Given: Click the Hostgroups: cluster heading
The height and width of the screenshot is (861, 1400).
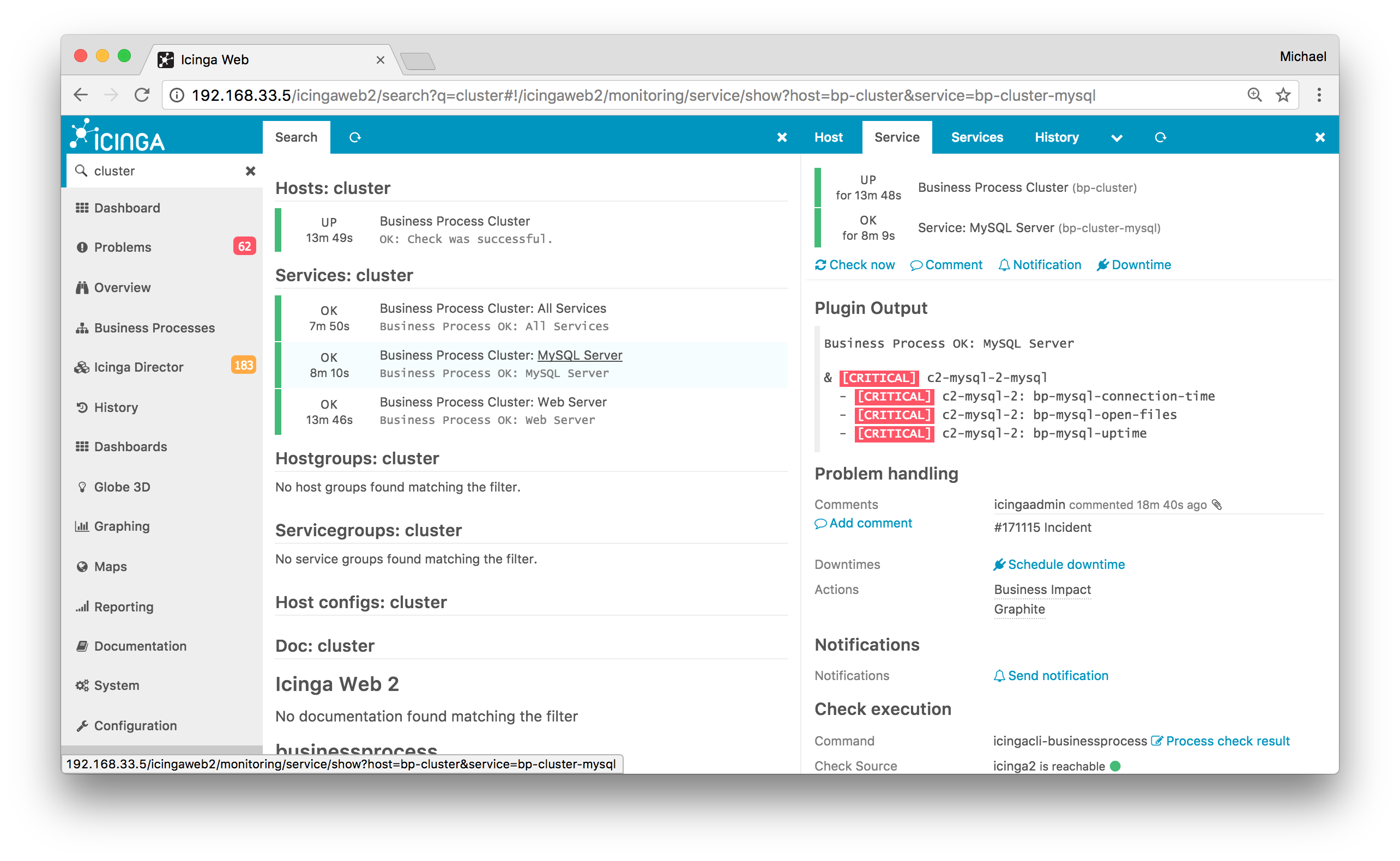Looking at the screenshot, I should pos(357,458).
